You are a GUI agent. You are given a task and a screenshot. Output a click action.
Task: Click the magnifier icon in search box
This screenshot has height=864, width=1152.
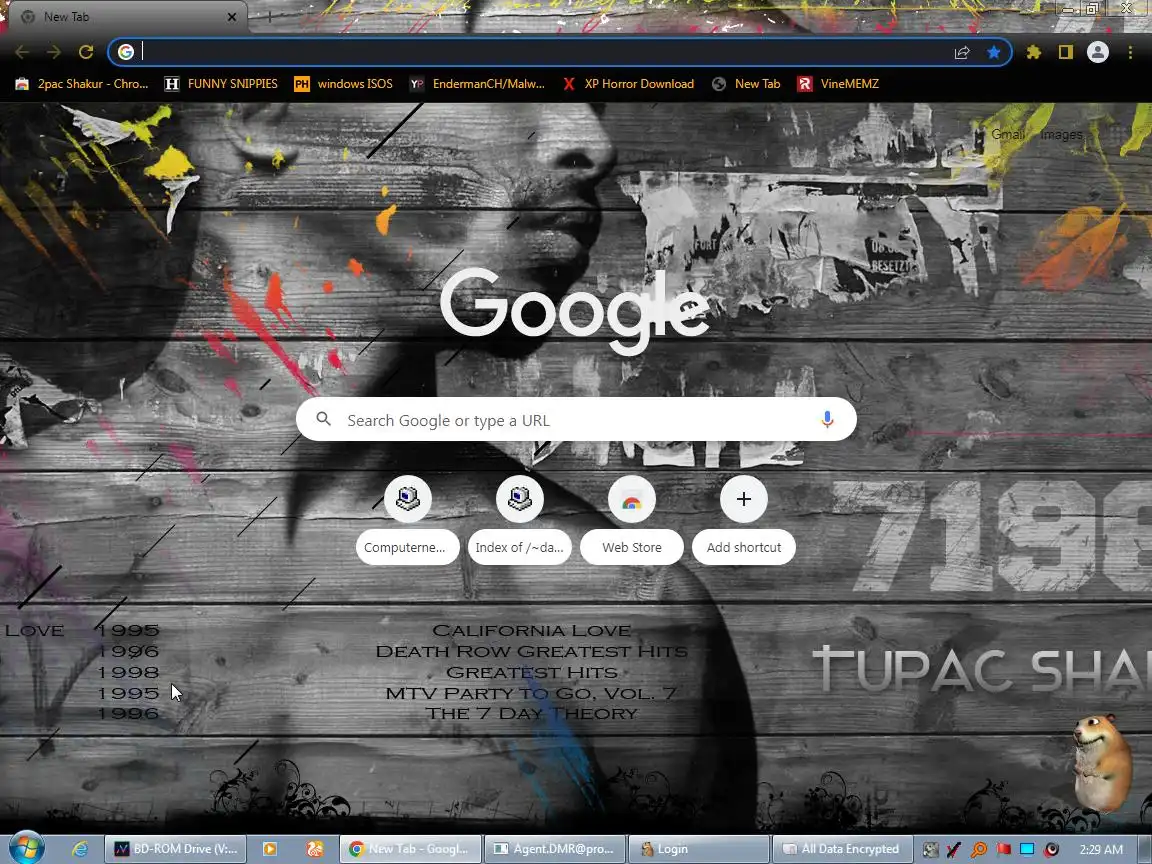[x=323, y=419]
